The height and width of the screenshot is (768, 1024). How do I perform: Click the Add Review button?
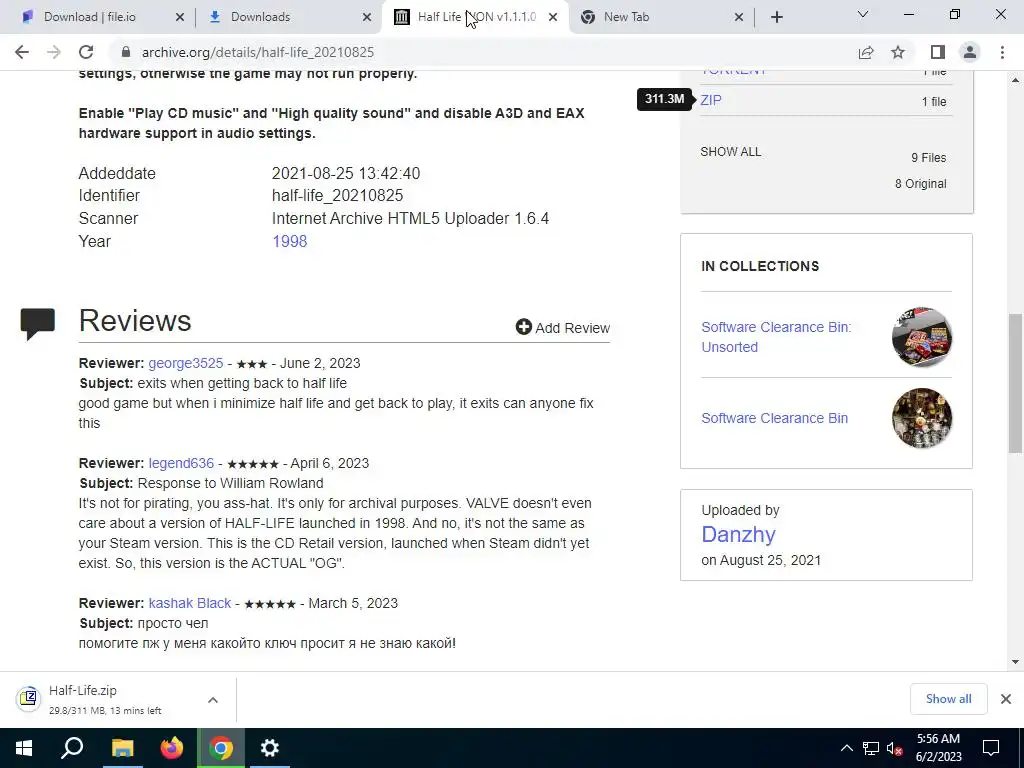pos(562,327)
